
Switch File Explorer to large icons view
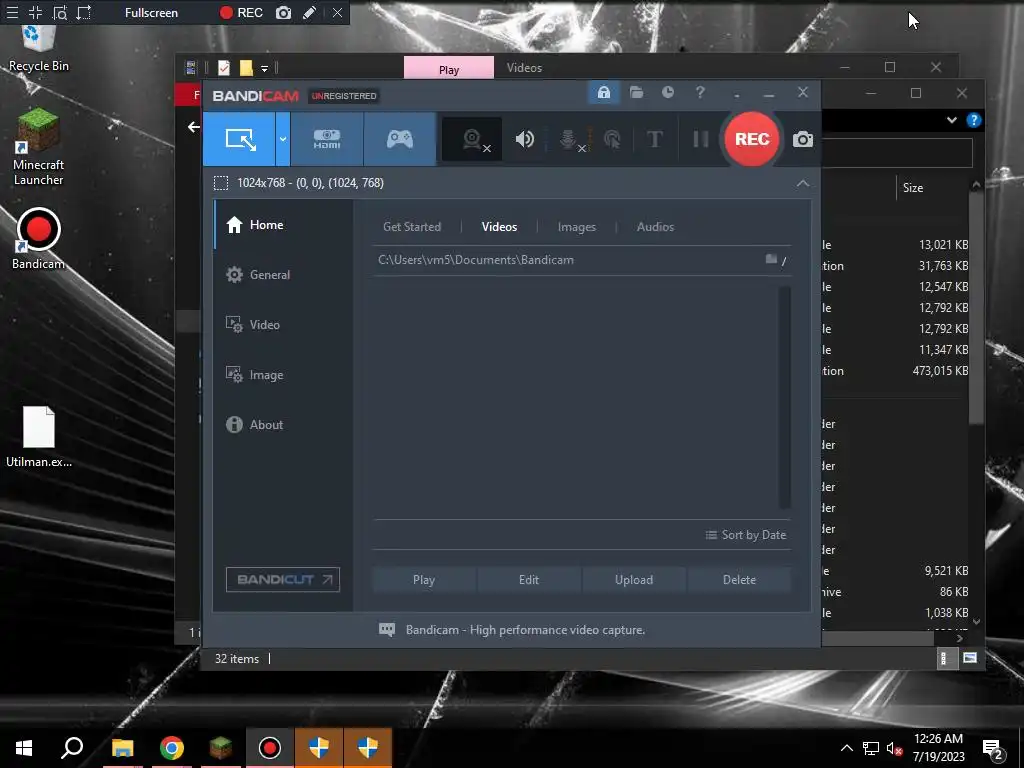coord(970,658)
